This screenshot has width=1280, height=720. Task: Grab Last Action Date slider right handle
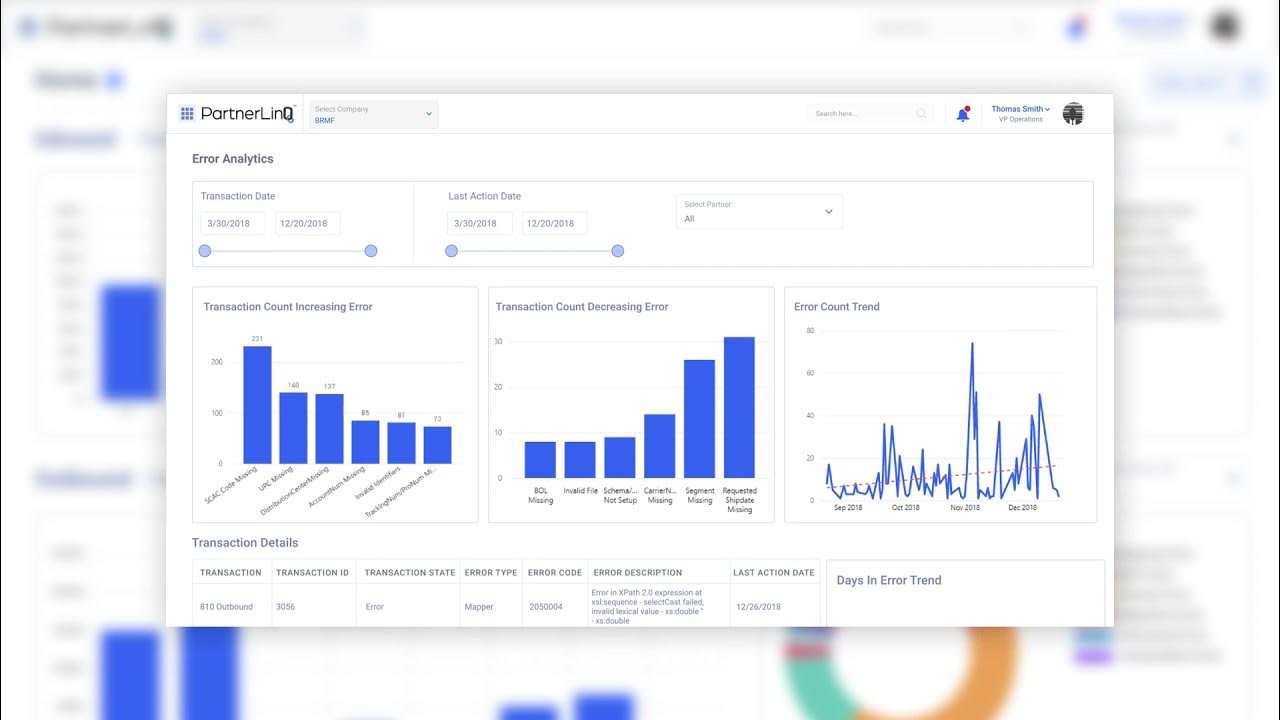[618, 251]
